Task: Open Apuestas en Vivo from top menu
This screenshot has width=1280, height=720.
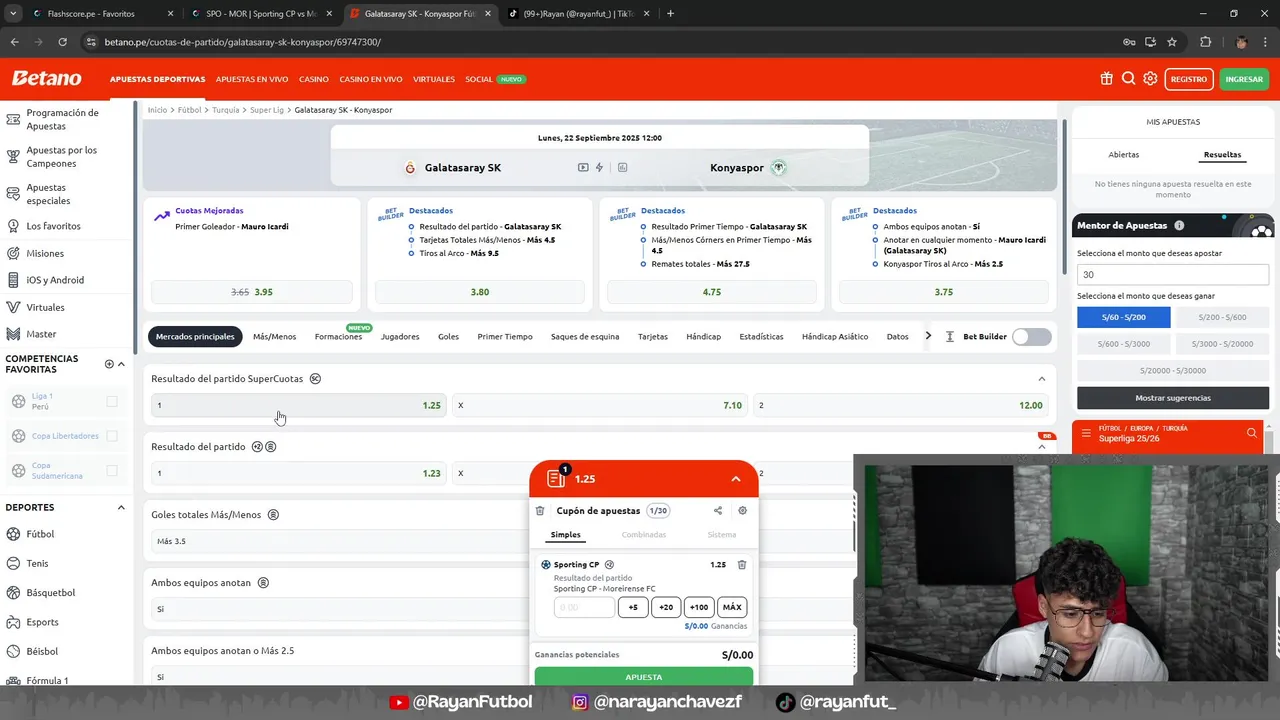Action: (x=252, y=79)
